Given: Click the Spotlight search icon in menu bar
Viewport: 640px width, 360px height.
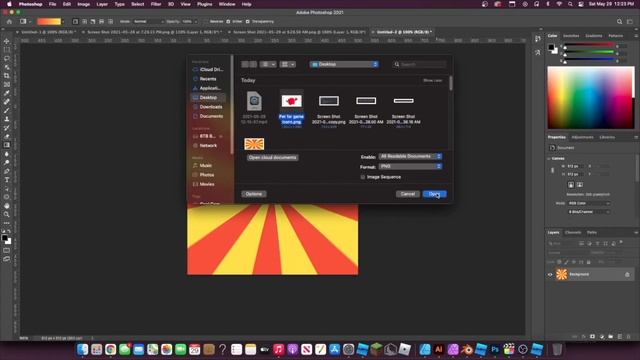Looking at the screenshot, I should coord(570,4).
